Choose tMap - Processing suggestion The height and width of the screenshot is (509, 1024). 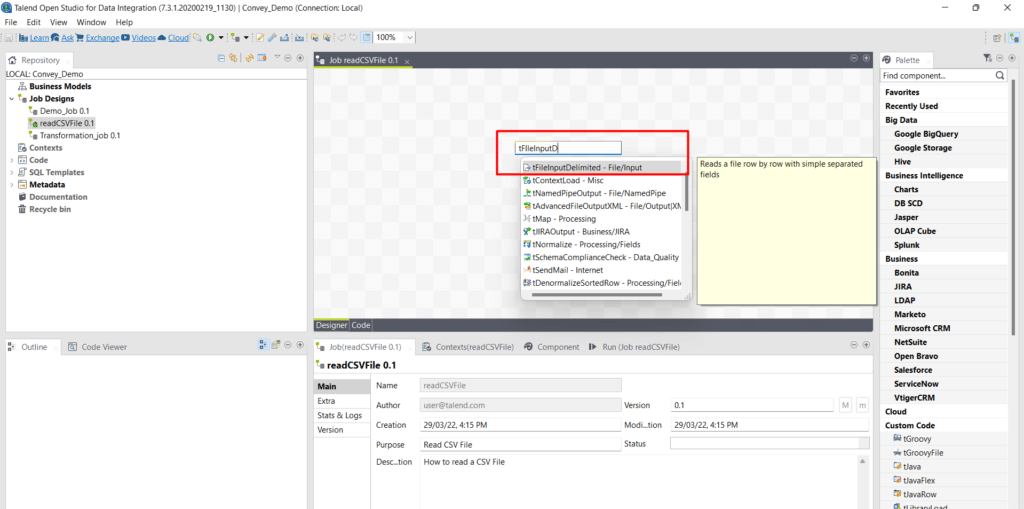(x=602, y=219)
